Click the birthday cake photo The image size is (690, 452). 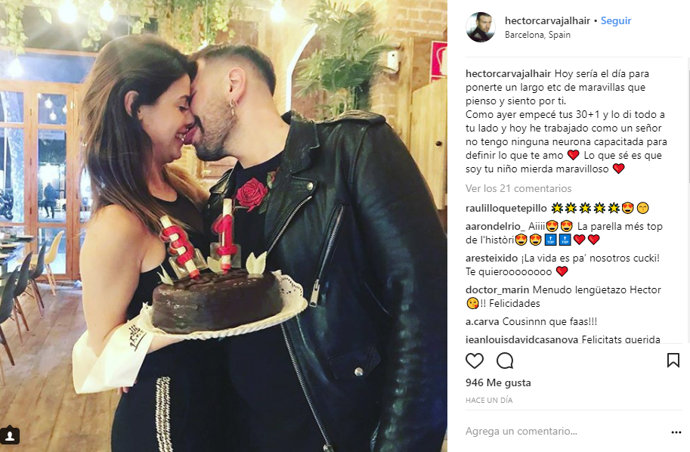point(224,226)
